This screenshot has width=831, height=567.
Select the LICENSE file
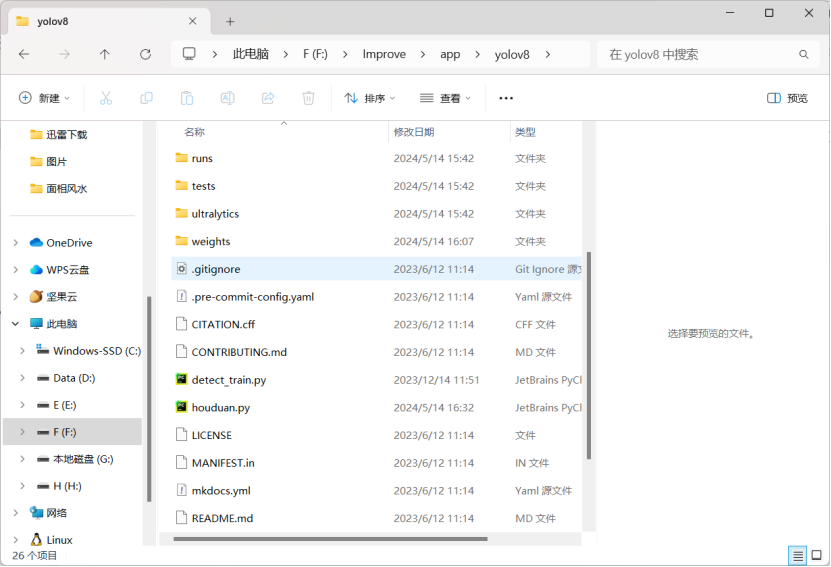click(376, 435)
